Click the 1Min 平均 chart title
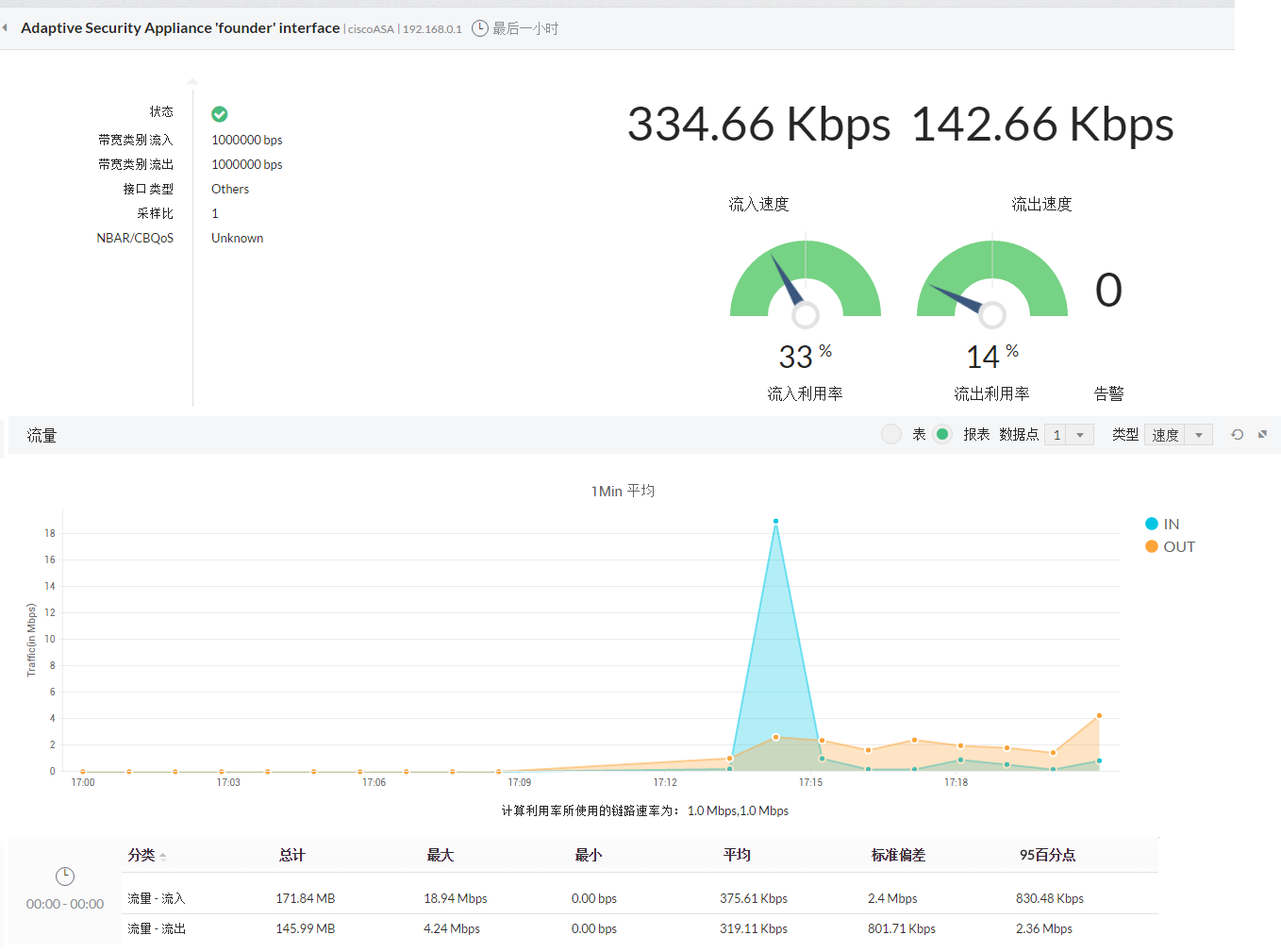Image resolution: width=1281 pixels, height=952 pixels. [623, 491]
